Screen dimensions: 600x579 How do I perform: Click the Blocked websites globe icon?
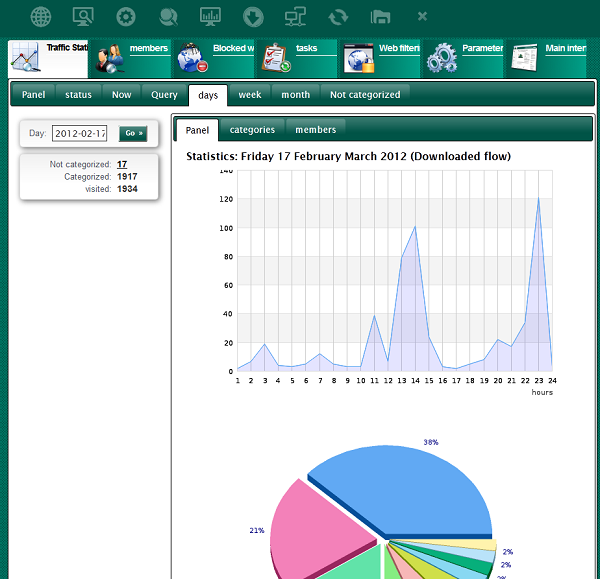(x=192, y=58)
